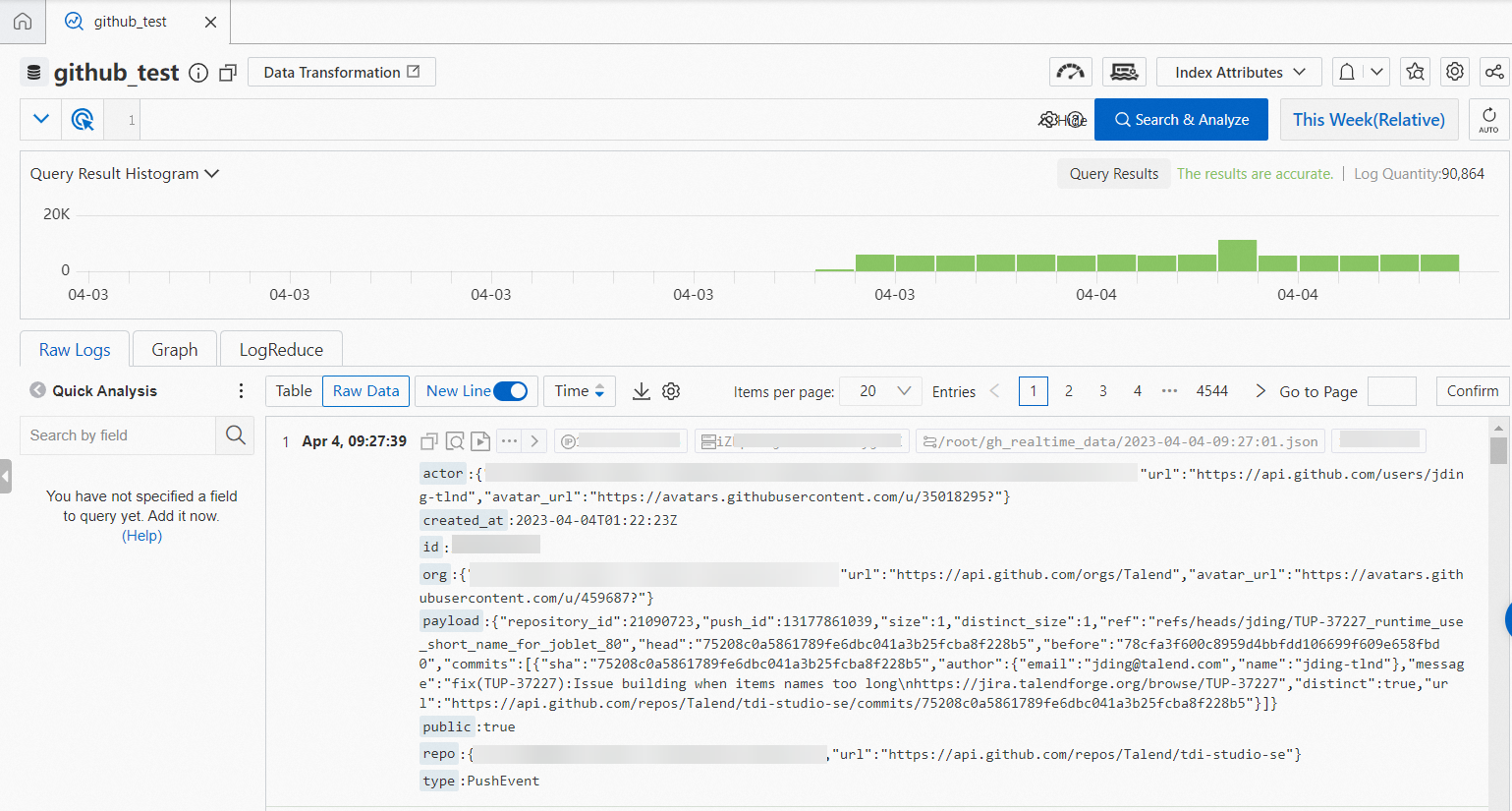Open LiveTail for log entry 1
This screenshot has height=811, width=1512.
(x=480, y=441)
